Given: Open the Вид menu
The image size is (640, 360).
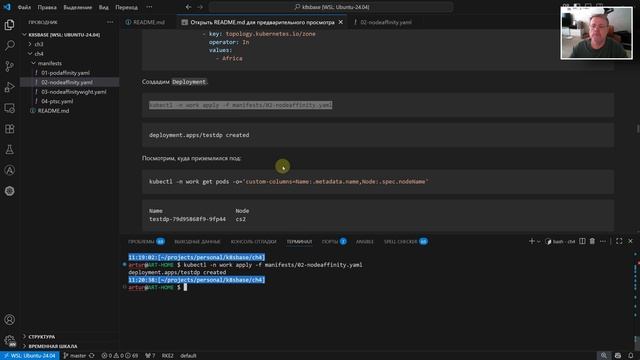Looking at the screenshot, I should (x=104, y=7).
